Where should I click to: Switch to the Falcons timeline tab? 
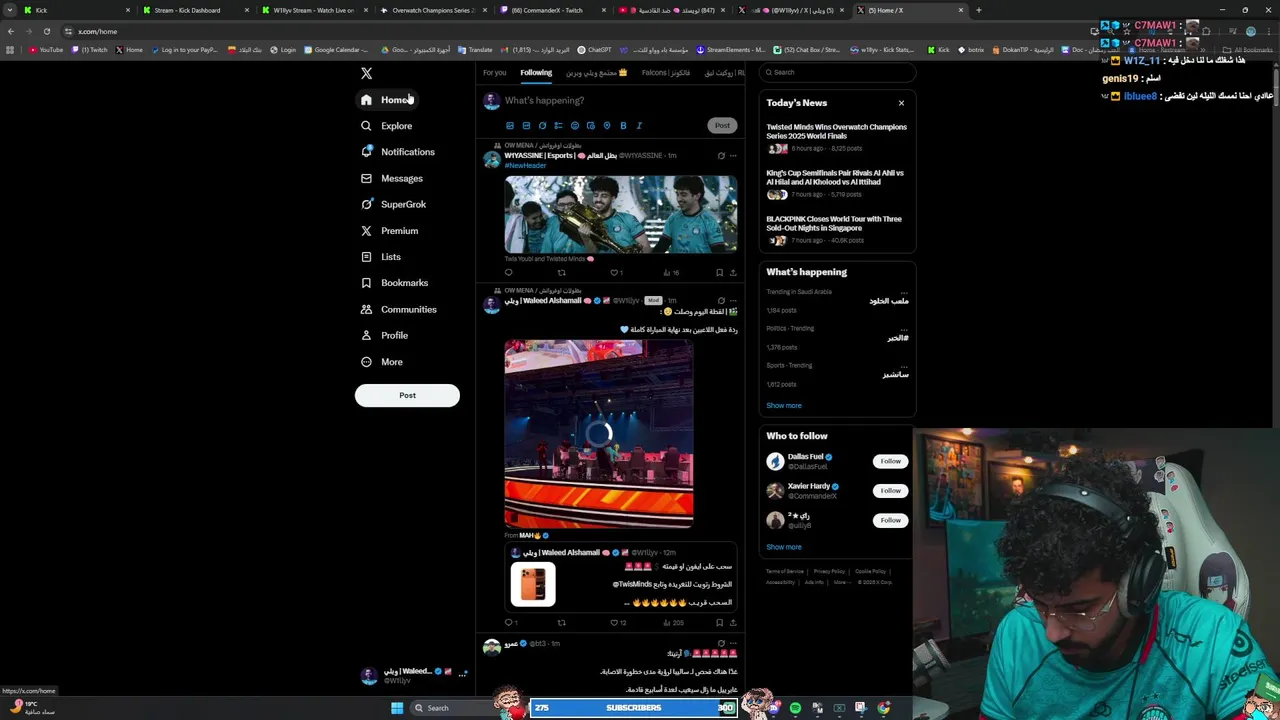pyautogui.click(x=666, y=73)
